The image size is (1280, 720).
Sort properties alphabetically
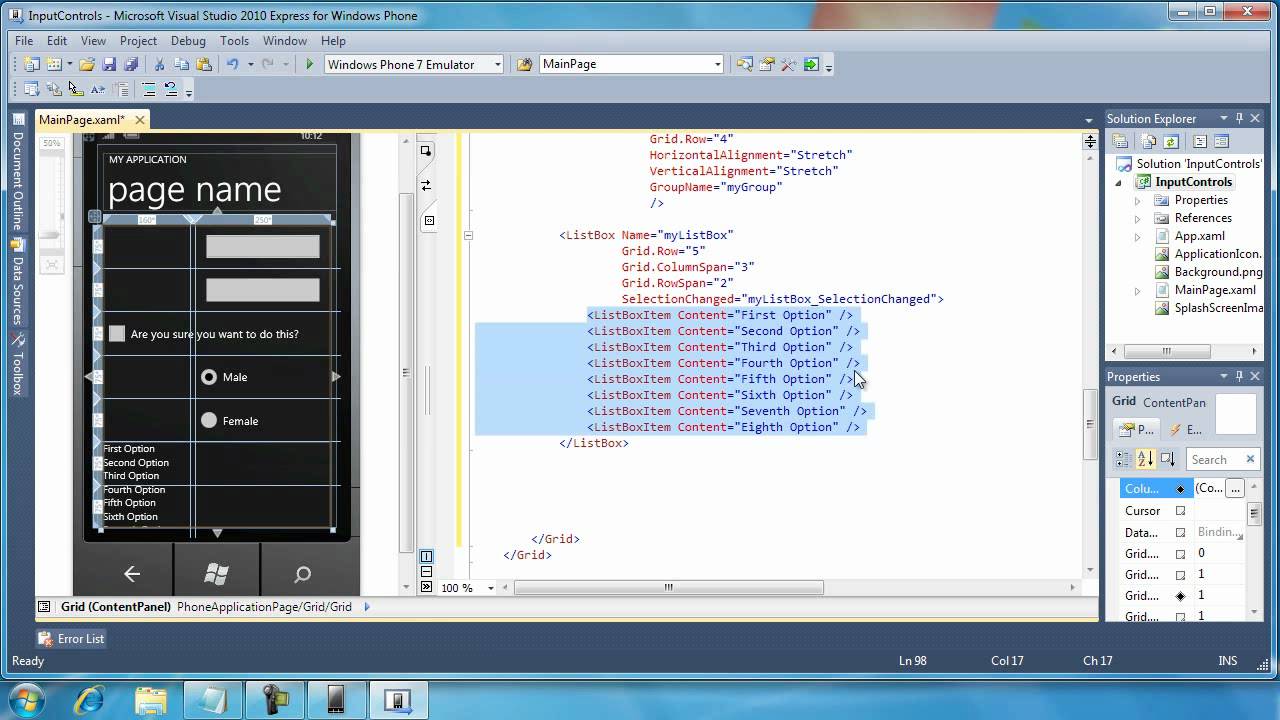(x=1145, y=459)
